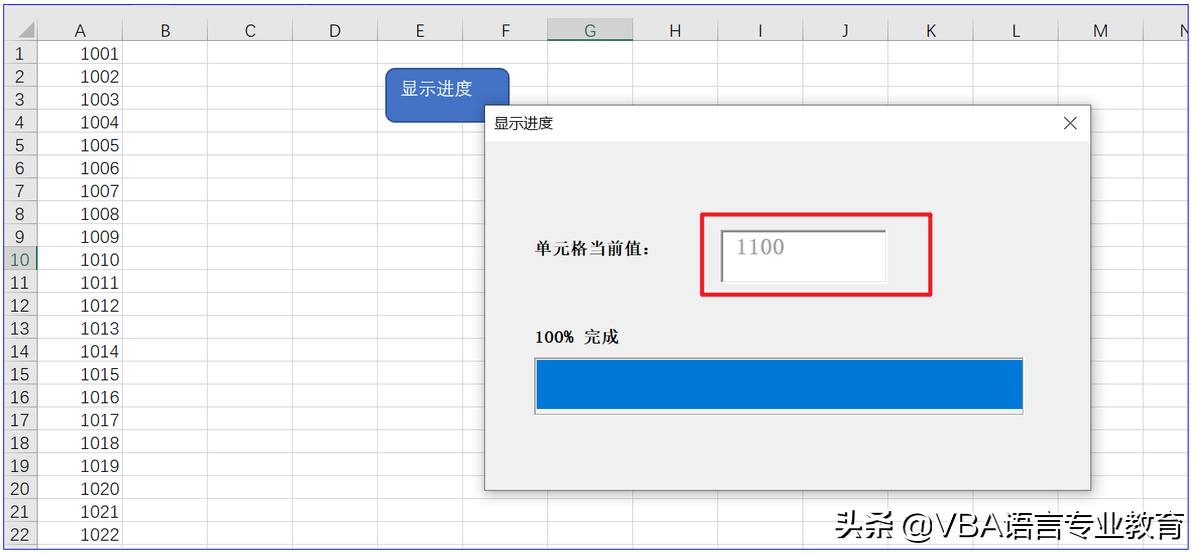The image size is (1200, 557).
Task: Click cell containing 1002
Action: tap(80, 76)
